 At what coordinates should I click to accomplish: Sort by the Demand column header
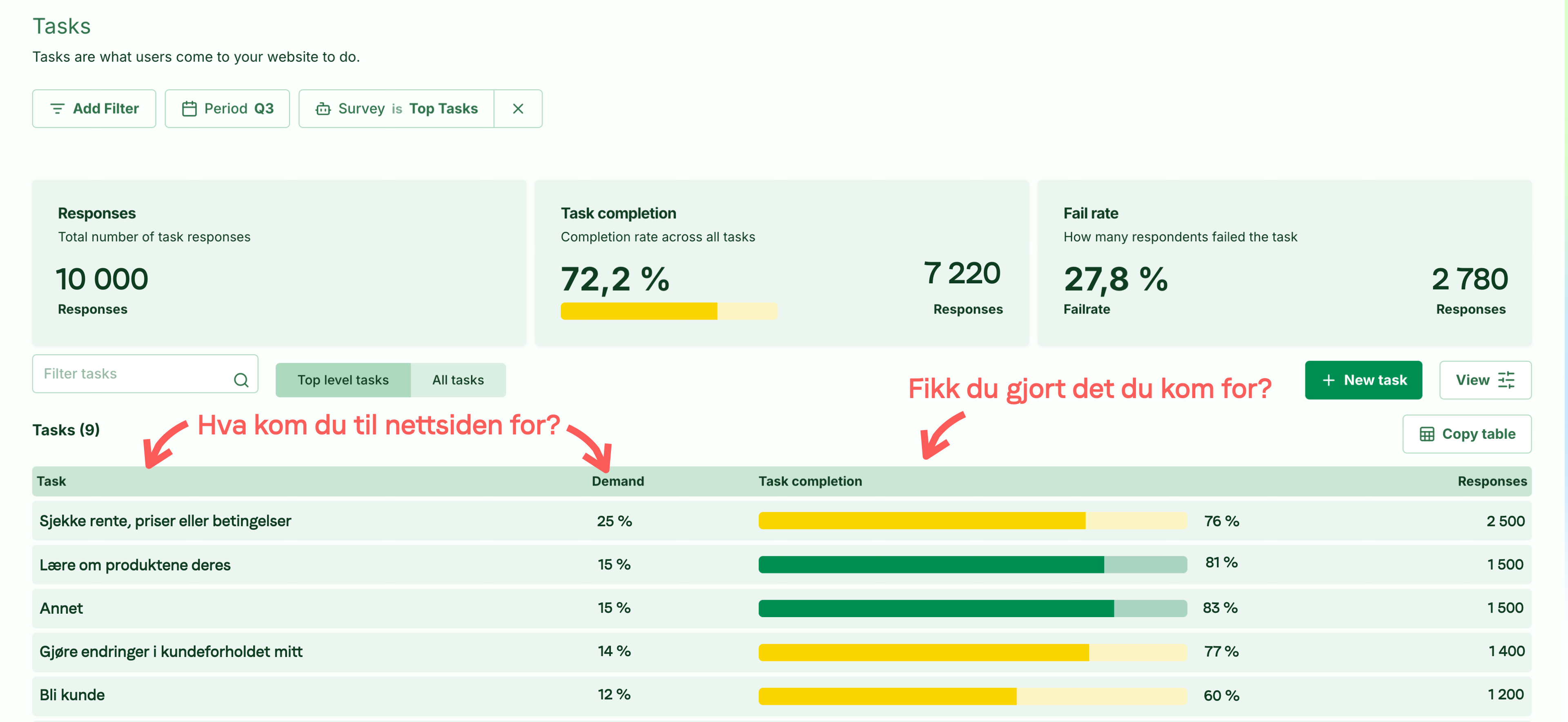(x=618, y=481)
